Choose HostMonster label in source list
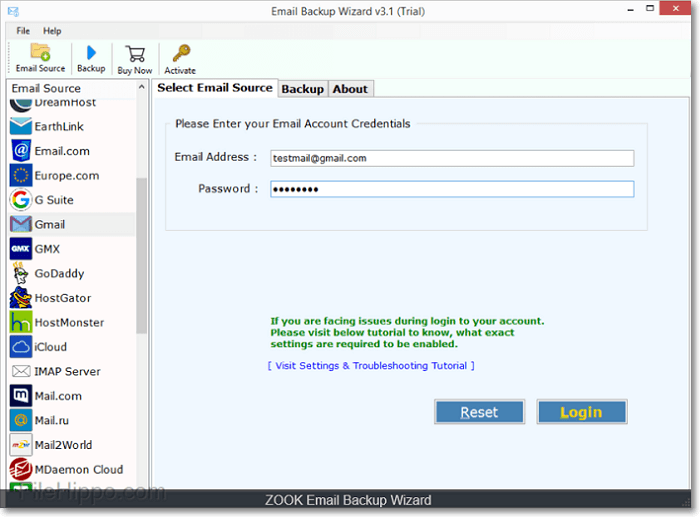Viewport: 700px width, 517px height. [x=69, y=322]
